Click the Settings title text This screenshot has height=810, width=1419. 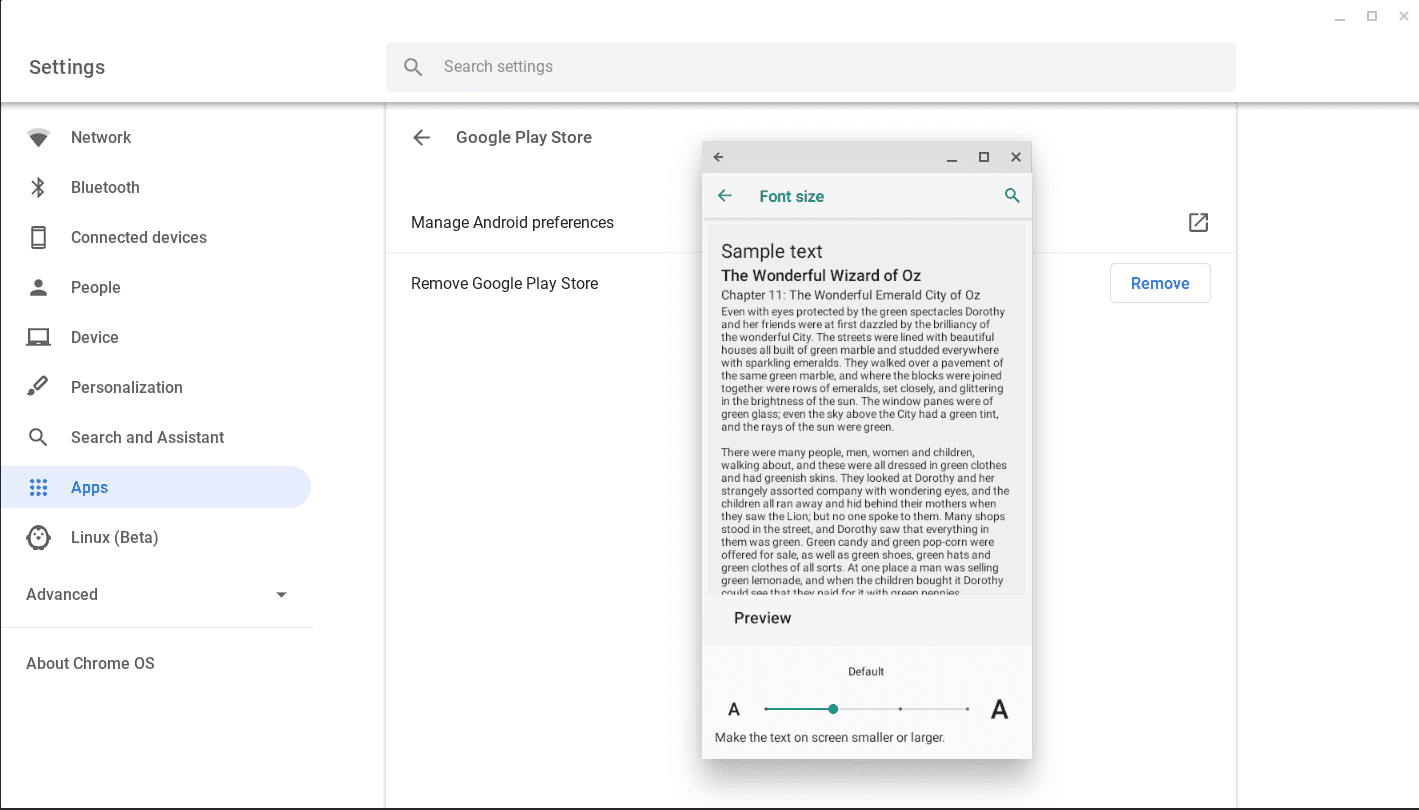pyautogui.click(x=67, y=67)
